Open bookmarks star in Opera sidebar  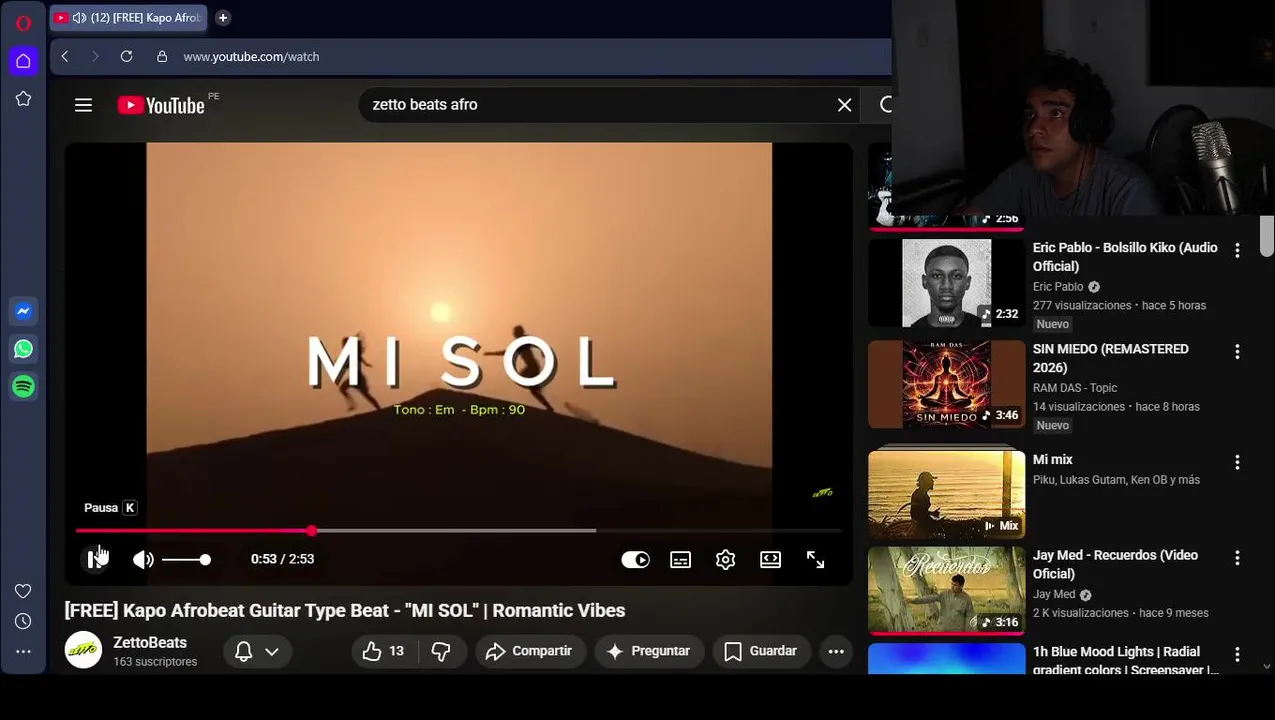pyautogui.click(x=23, y=99)
